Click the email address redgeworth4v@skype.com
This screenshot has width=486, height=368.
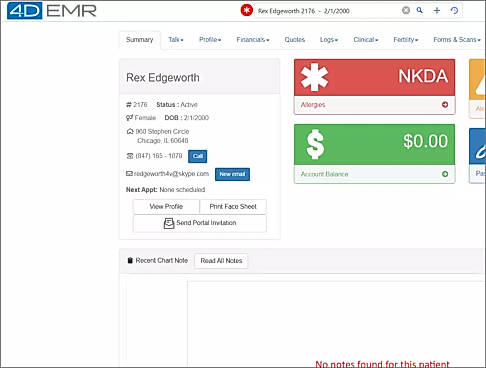[171, 174]
